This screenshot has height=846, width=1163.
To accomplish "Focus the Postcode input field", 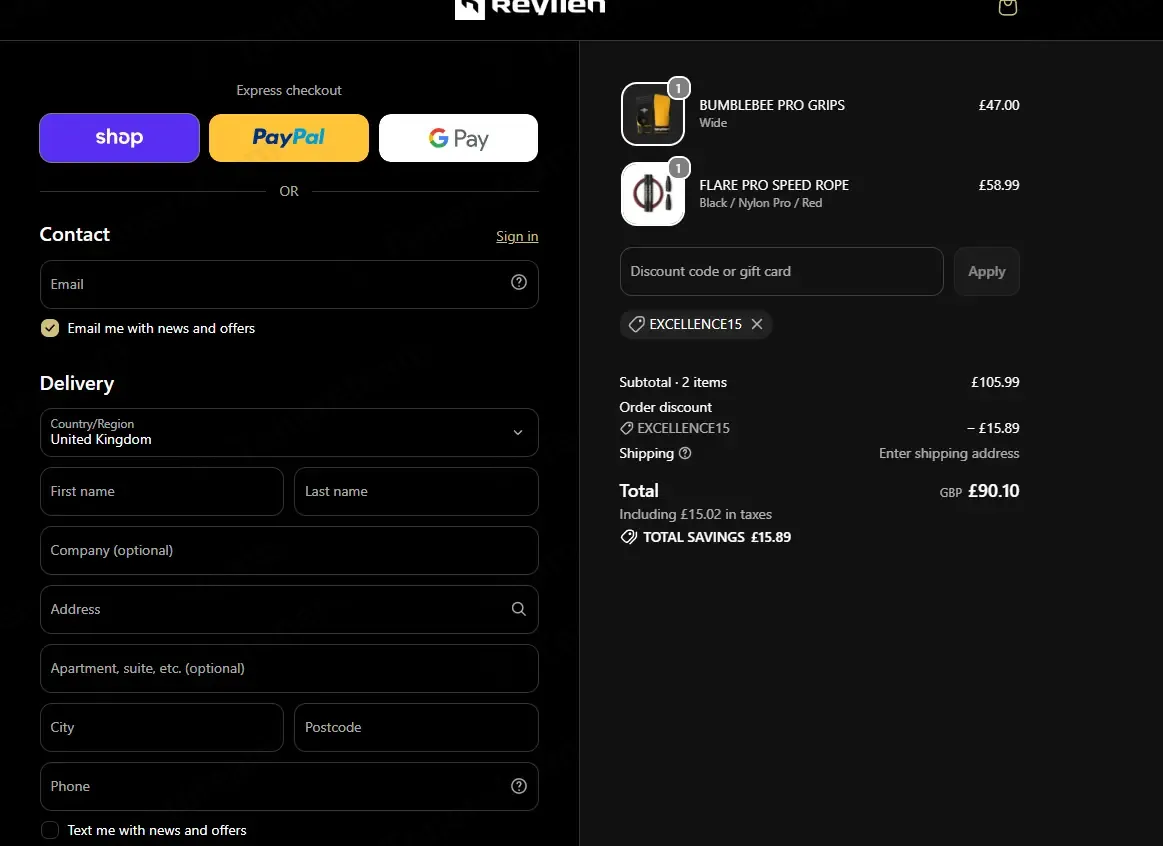I will tap(416, 727).
